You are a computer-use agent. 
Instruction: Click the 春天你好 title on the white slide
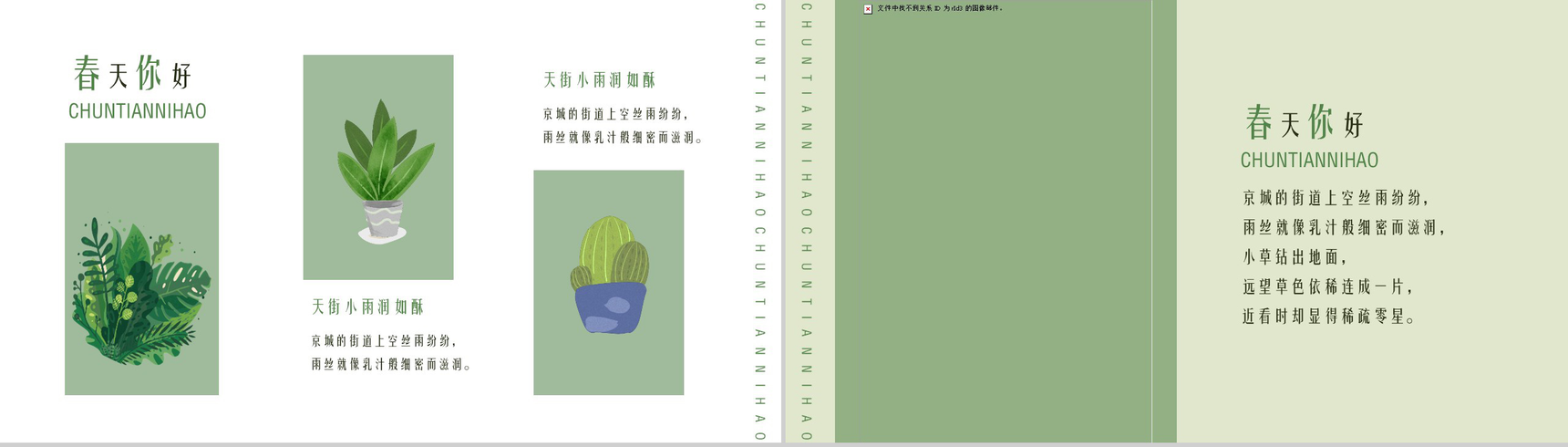point(133,73)
